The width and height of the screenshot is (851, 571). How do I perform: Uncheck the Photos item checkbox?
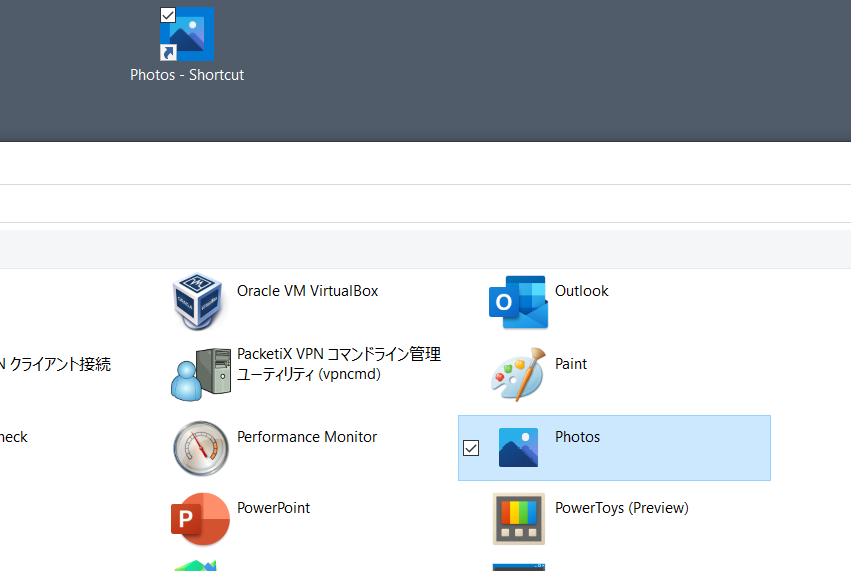click(x=471, y=448)
